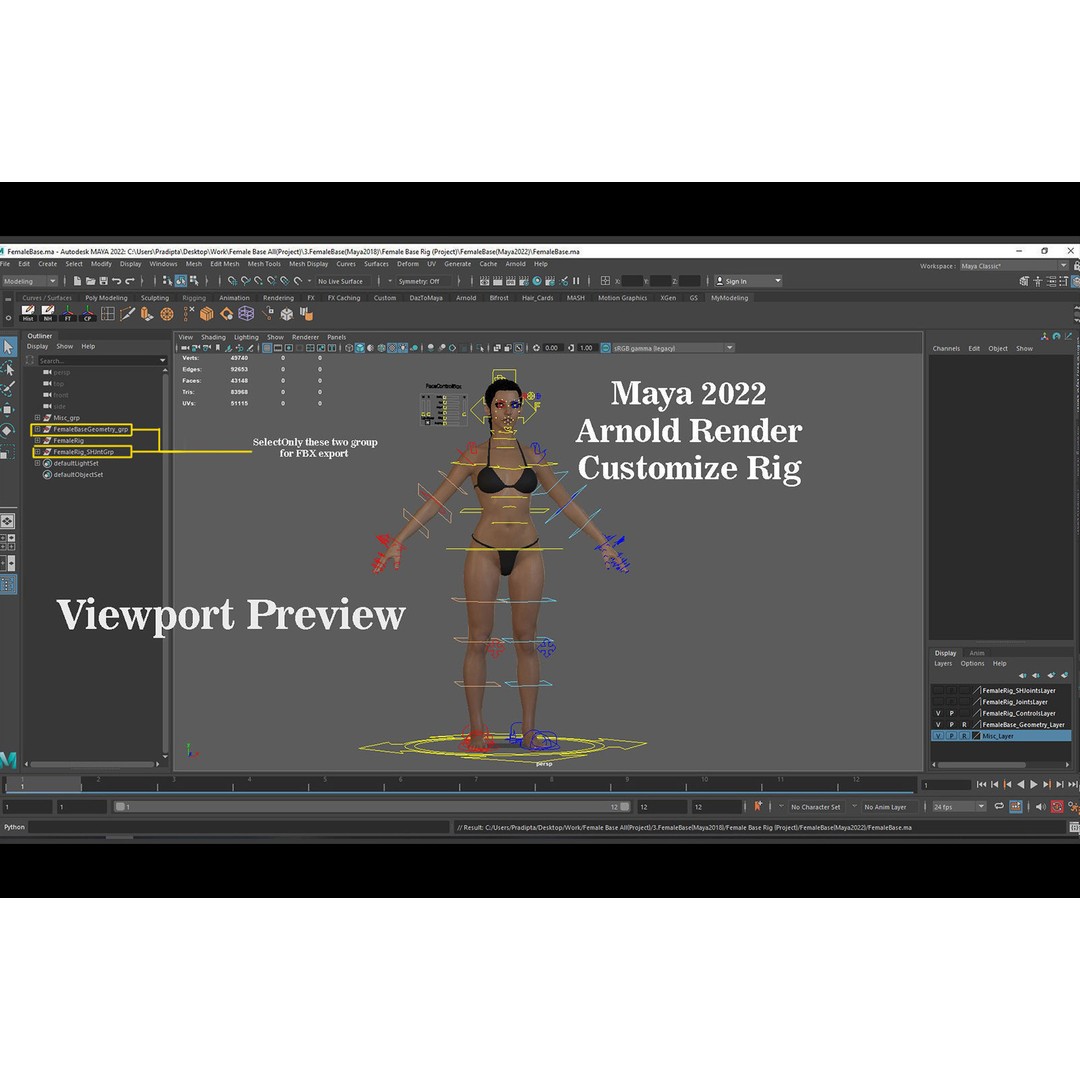The height and width of the screenshot is (1080, 1080).
Task: Click the Outliner horizontal scrollbar
Action: click(x=92, y=764)
